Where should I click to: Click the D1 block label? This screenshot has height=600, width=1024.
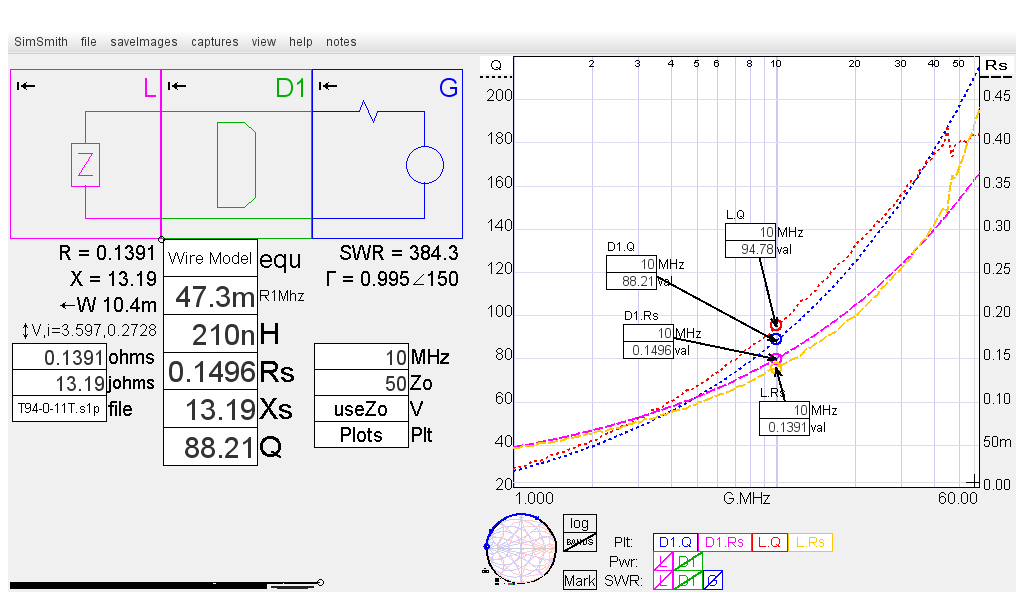291,87
